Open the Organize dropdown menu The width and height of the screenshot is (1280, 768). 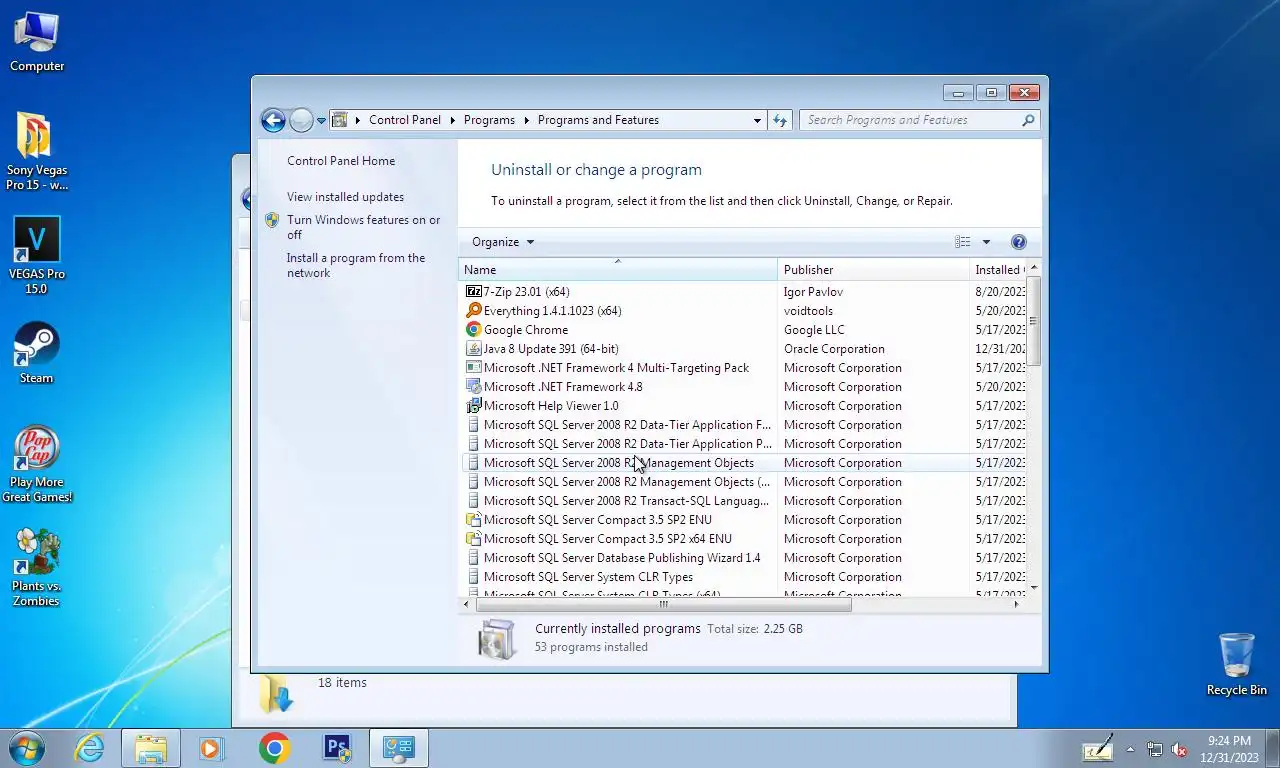tap(503, 242)
